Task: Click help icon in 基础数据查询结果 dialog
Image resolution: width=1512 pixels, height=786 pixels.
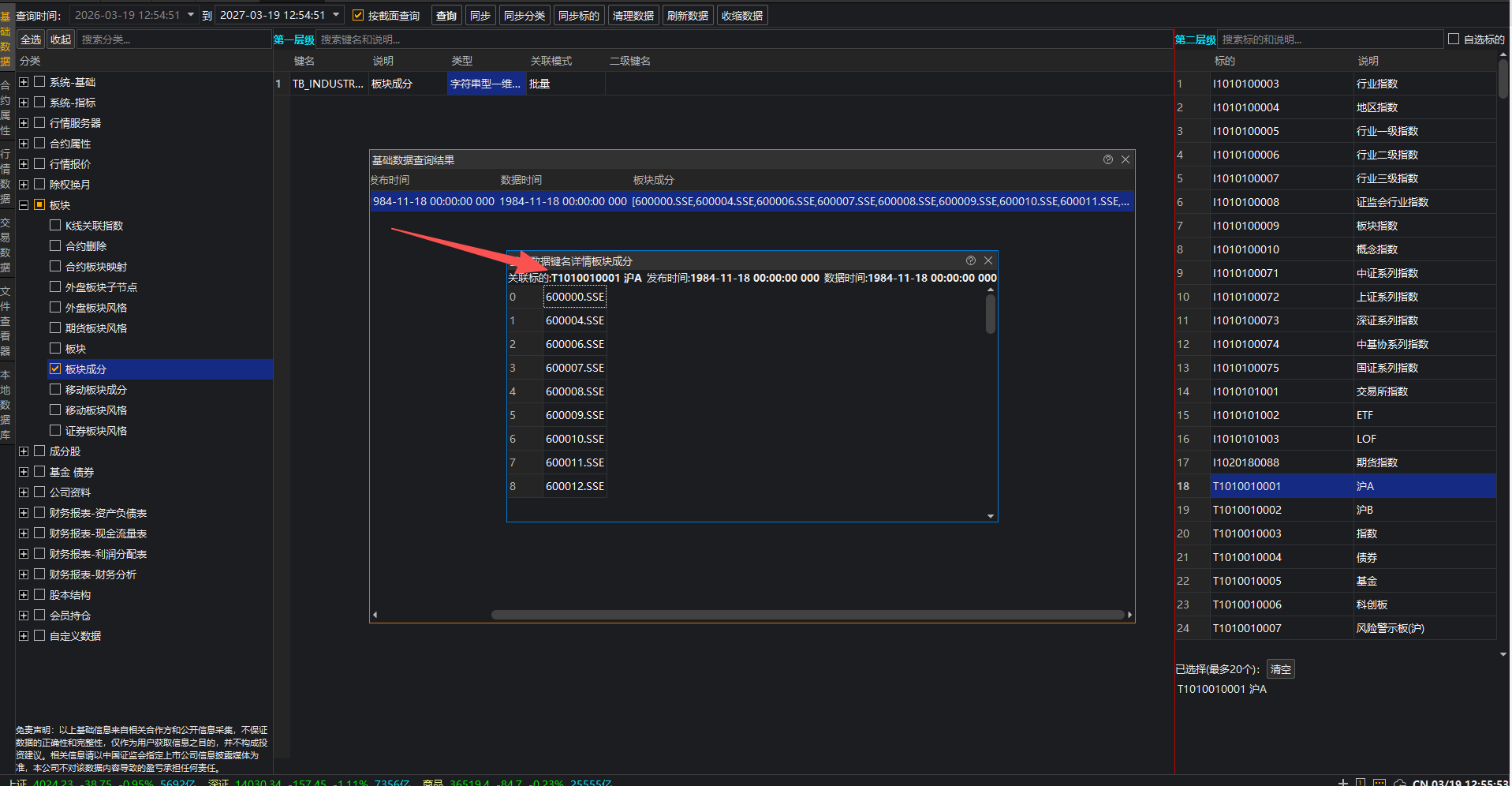Action: click(x=1107, y=159)
